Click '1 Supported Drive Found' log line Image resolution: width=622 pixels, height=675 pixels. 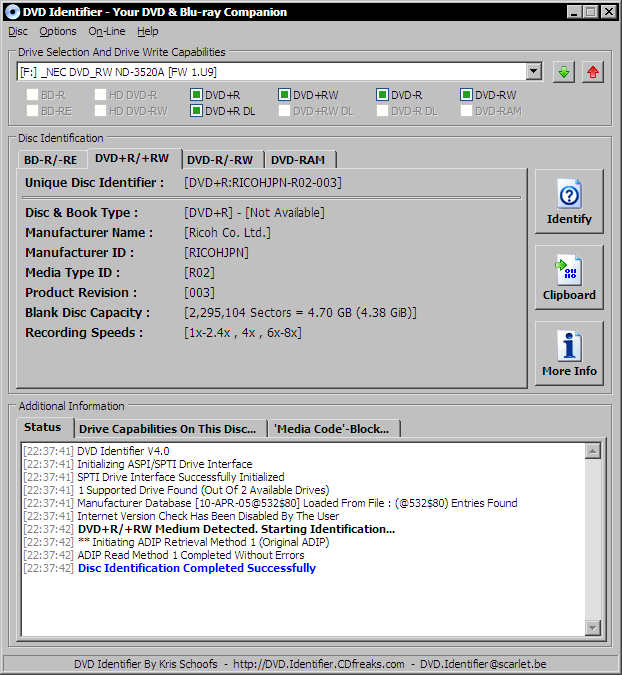tap(203, 490)
